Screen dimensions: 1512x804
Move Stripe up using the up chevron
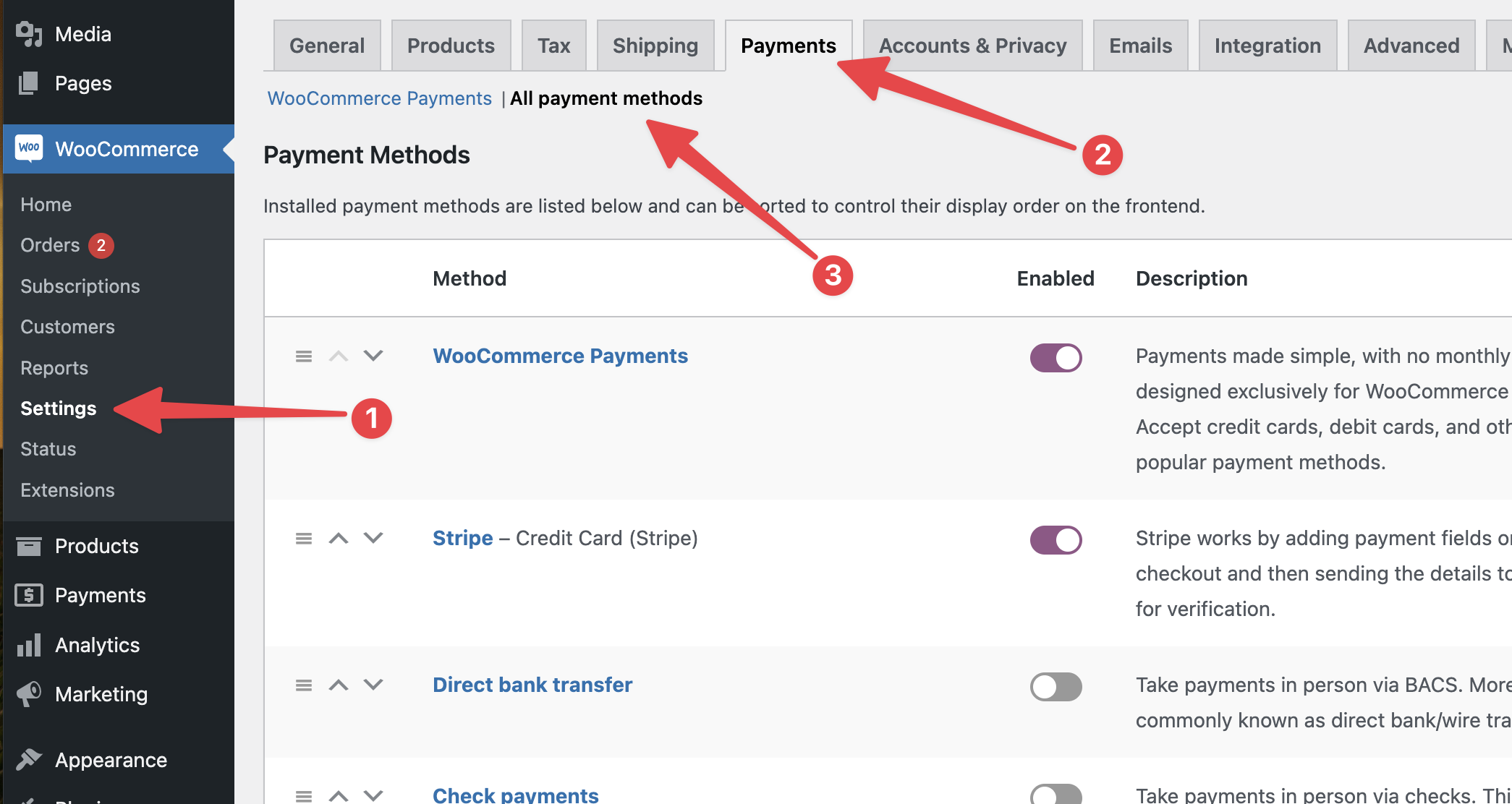pos(339,539)
